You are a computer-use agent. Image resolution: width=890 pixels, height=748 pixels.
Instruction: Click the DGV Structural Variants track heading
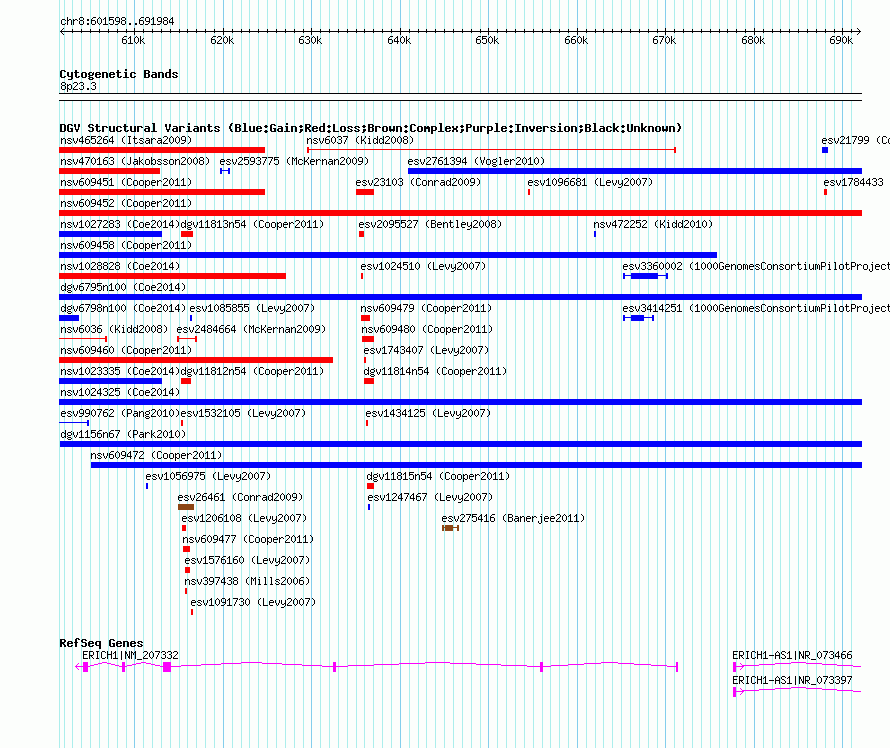(370, 128)
